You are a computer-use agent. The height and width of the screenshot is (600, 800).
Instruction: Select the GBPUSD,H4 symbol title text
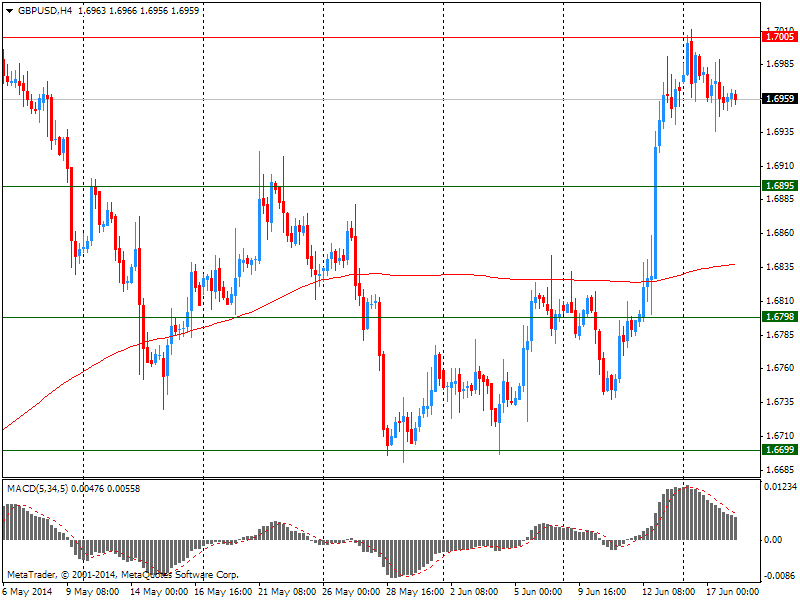coord(45,10)
